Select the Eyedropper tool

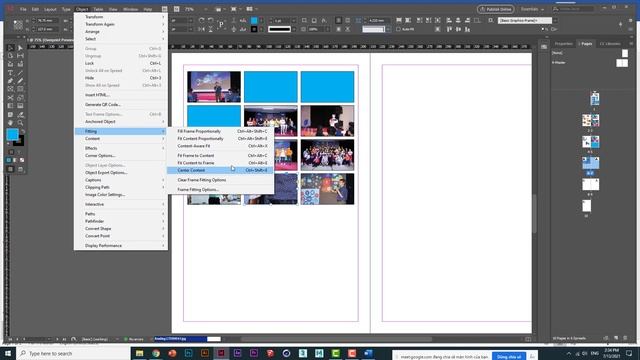point(20,115)
